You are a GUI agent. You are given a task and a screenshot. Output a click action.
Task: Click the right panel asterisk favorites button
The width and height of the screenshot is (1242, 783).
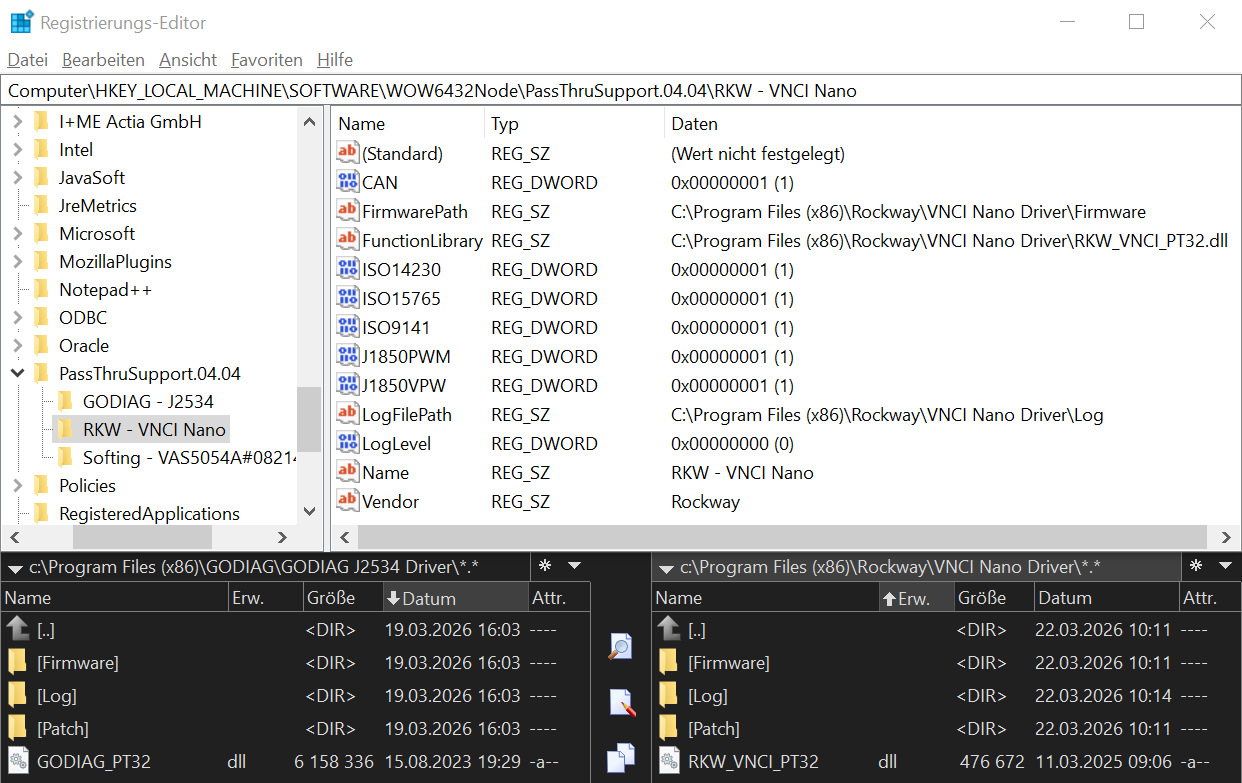point(1196,566)
